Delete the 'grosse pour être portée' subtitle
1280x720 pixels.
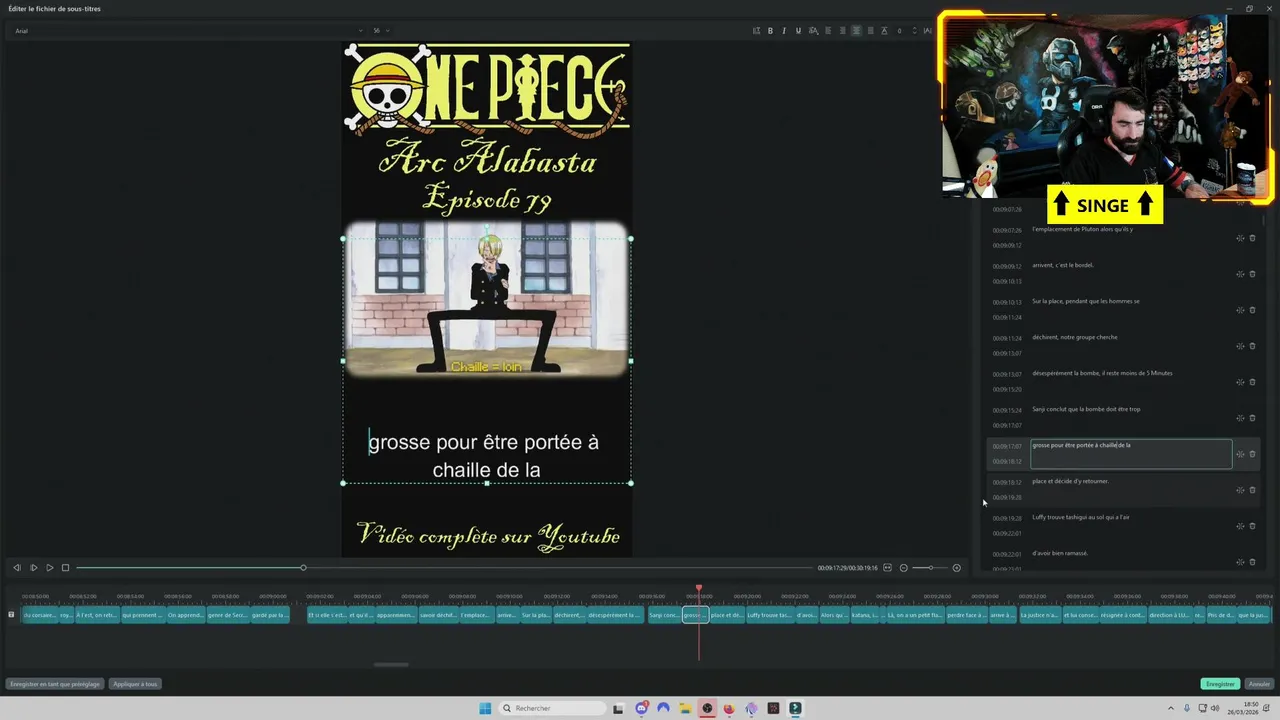1252,454
